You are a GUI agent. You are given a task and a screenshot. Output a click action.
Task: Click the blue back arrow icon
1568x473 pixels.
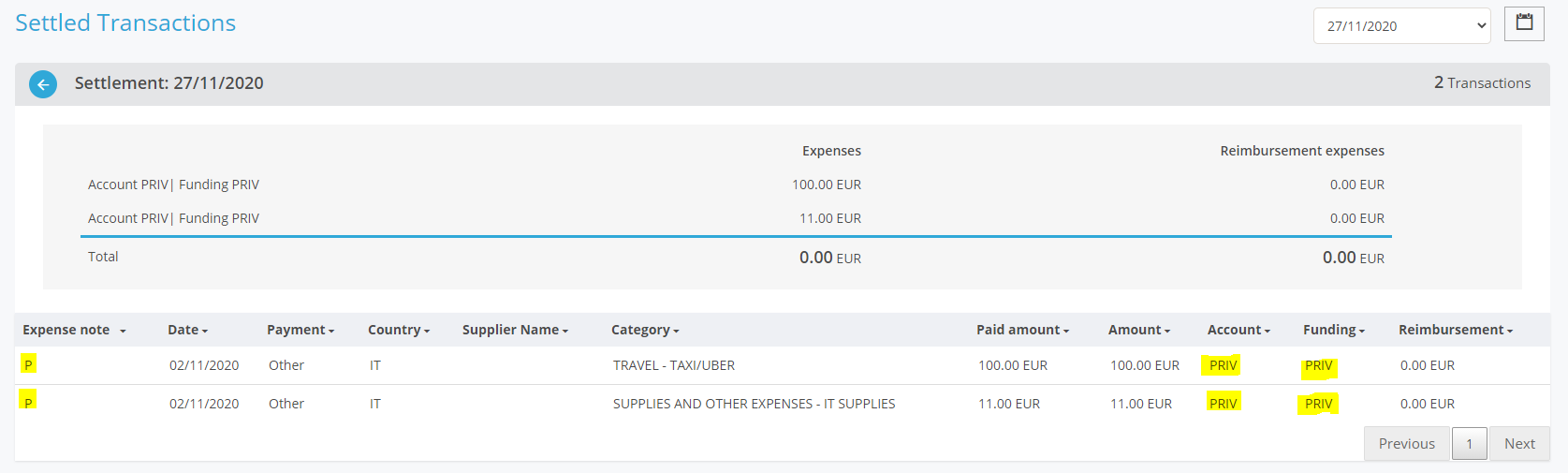click(43, 84)
